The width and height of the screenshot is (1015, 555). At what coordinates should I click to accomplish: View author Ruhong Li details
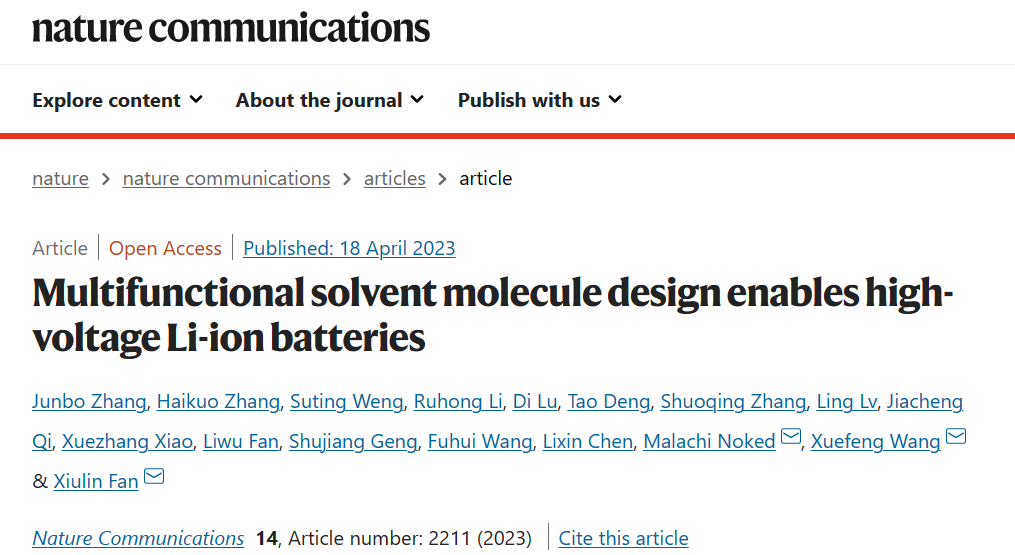[458, 402]
